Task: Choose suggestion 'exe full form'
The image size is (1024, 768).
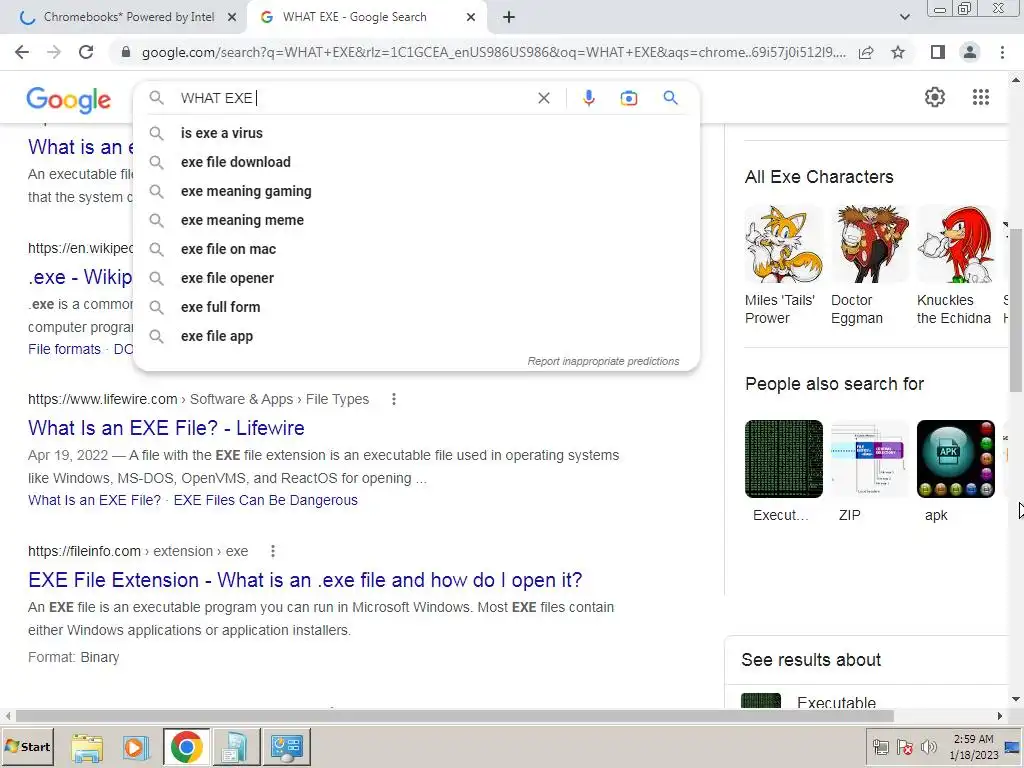Action: (417, 307)
